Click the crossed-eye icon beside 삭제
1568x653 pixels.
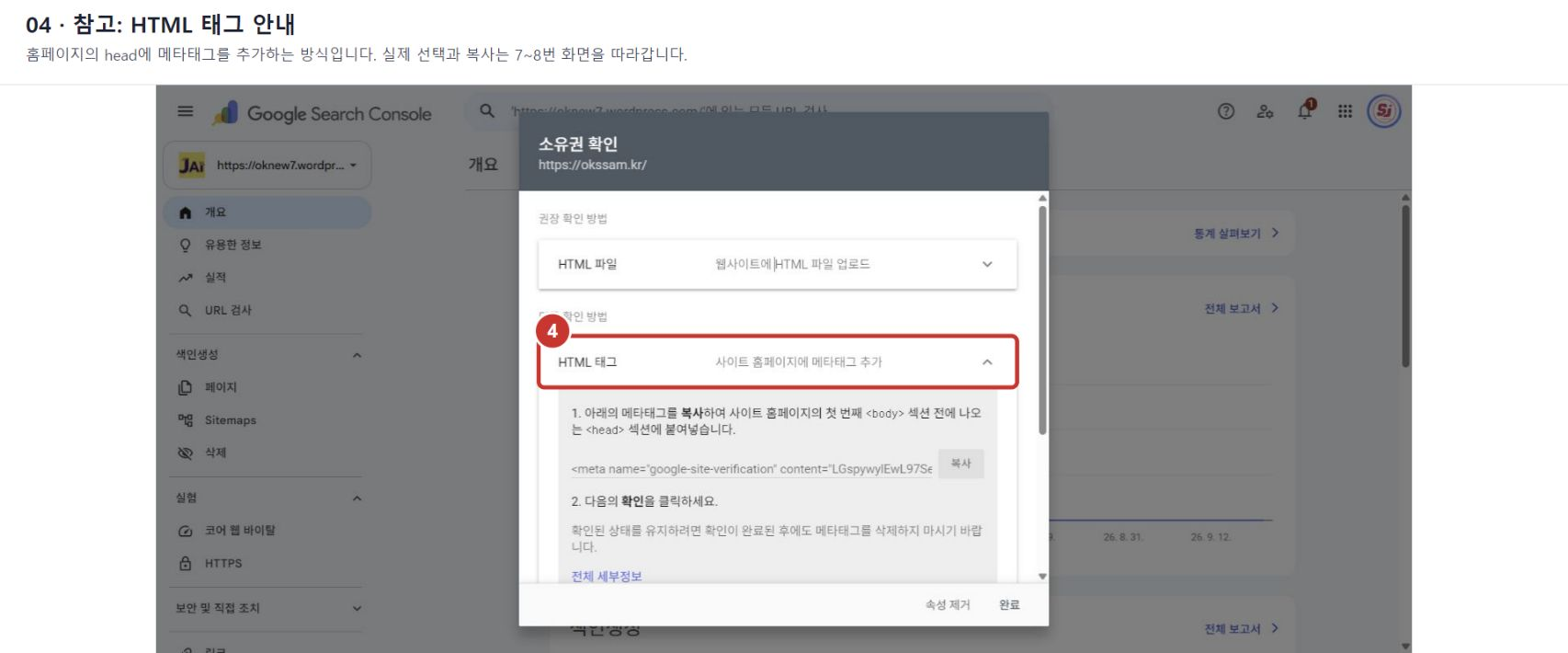186,453
